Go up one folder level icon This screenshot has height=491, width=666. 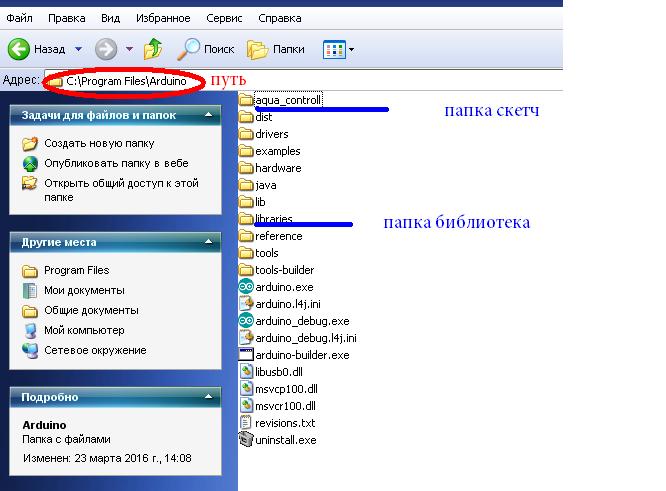click(x=153, y=48)
